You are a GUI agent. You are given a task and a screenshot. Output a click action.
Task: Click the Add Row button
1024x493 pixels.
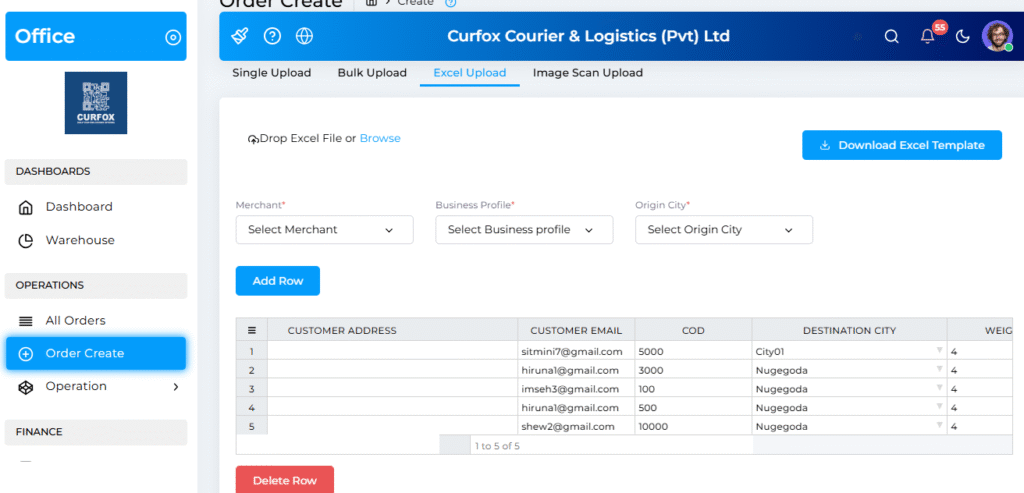click(x=277, y=281)
